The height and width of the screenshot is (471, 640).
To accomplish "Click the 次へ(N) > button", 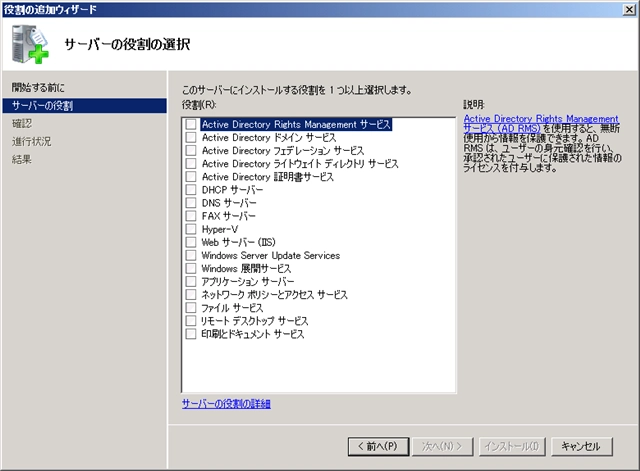I will click(x=442, y=447).
